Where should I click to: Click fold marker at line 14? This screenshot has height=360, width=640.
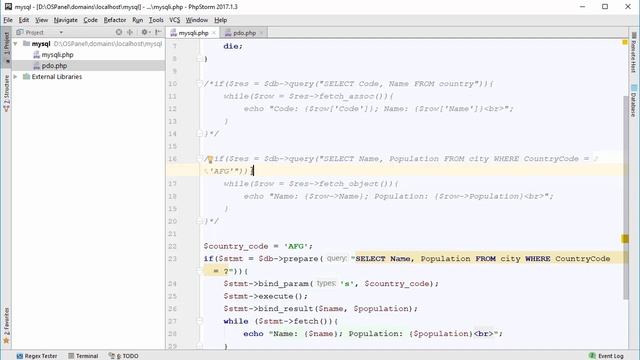tap(200, 133)
